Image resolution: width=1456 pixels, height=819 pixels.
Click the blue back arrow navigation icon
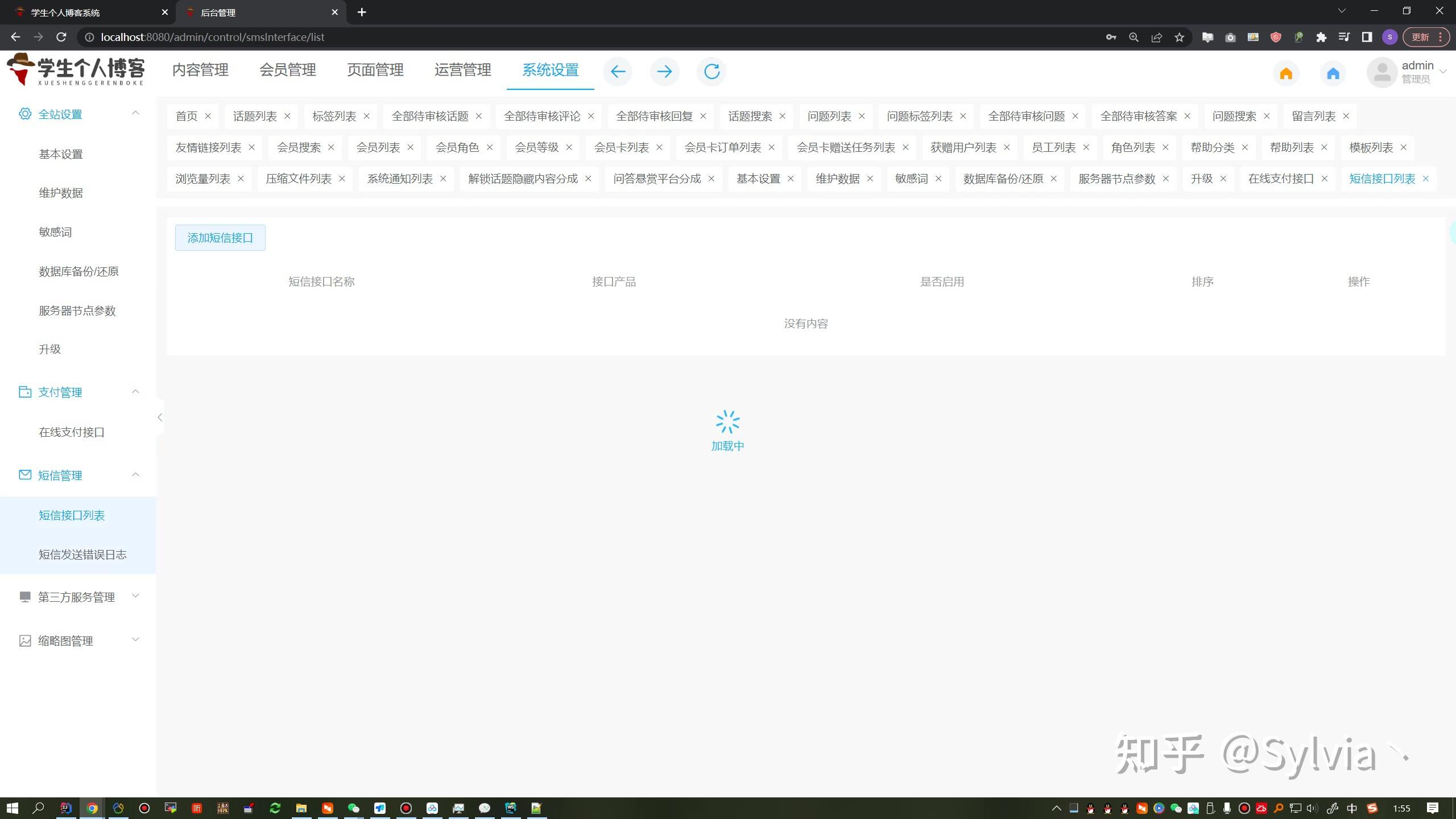point(618,72)
